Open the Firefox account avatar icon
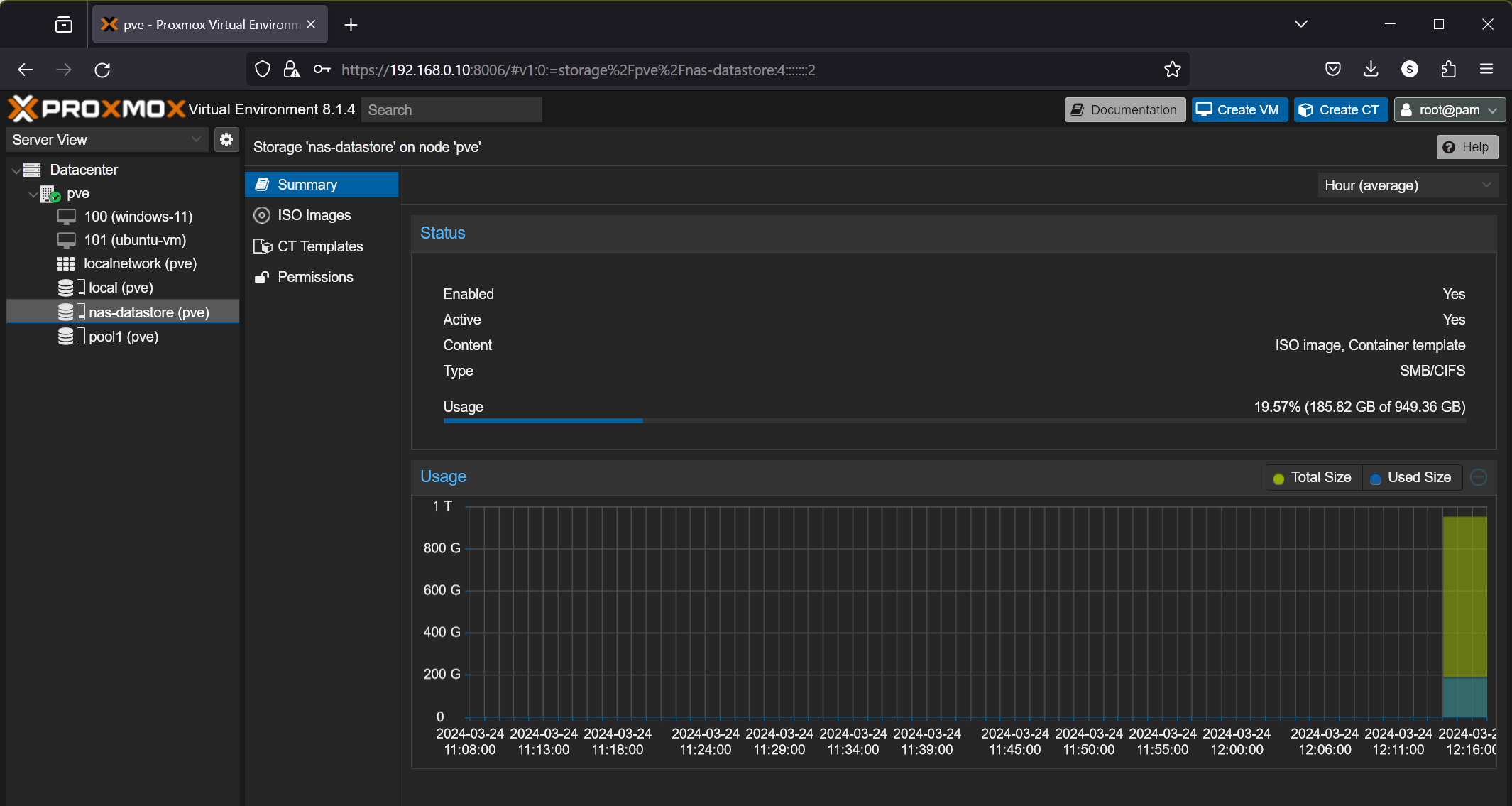1512x806 pixels. pyautogui.click(x=1410, y=69)
